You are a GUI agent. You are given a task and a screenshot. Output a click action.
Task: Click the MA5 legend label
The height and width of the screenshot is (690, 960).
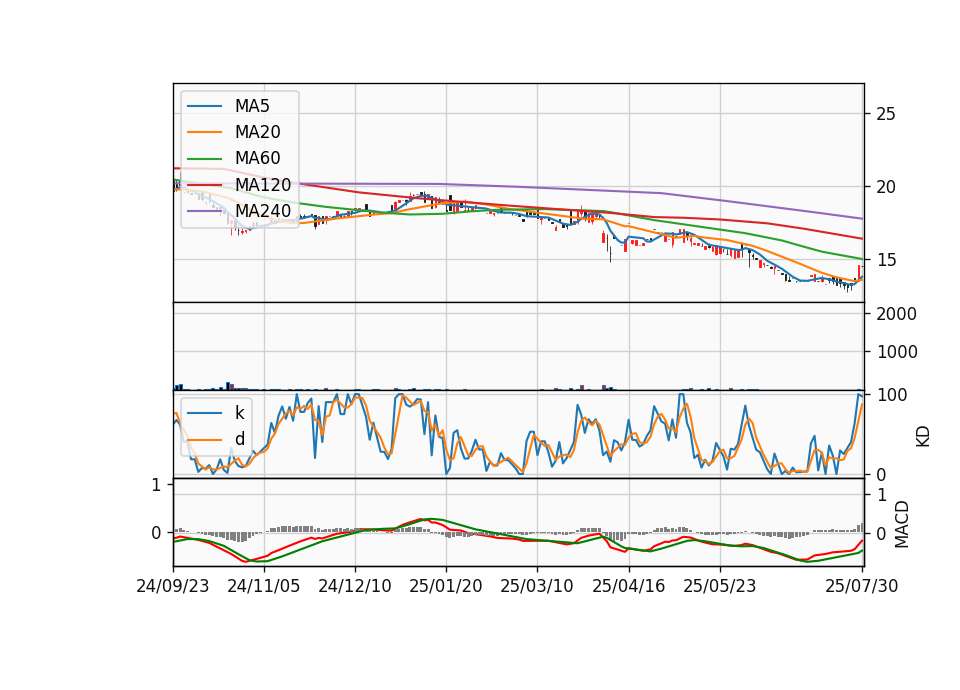point(252,106)
